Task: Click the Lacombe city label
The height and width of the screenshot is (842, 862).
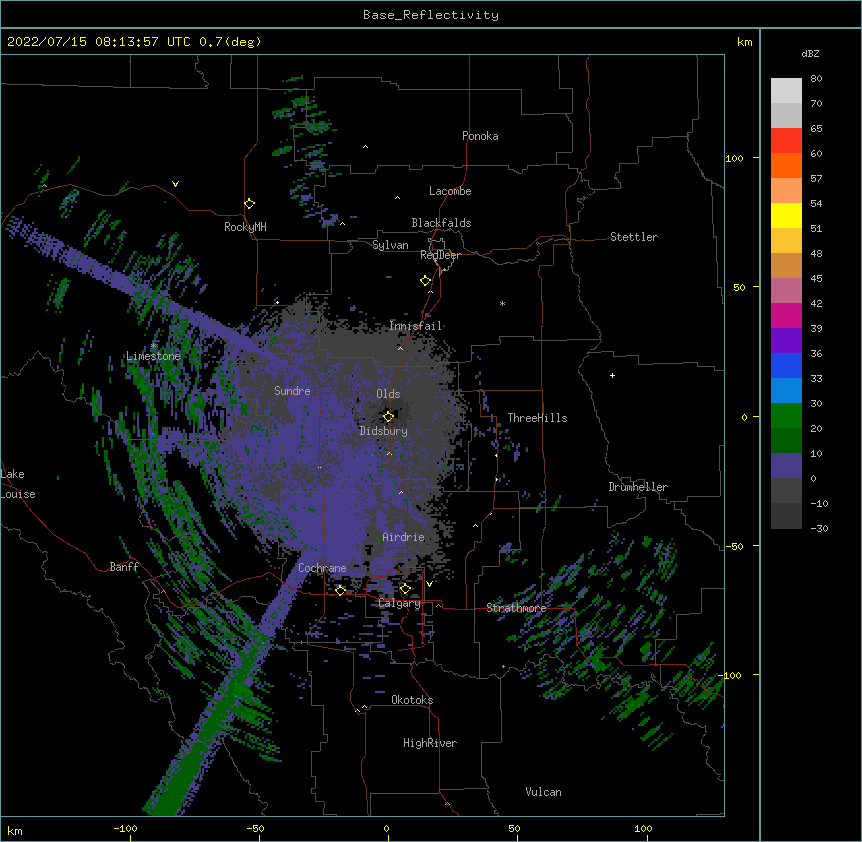Action: pyautogui.click(x=450, y=191)
